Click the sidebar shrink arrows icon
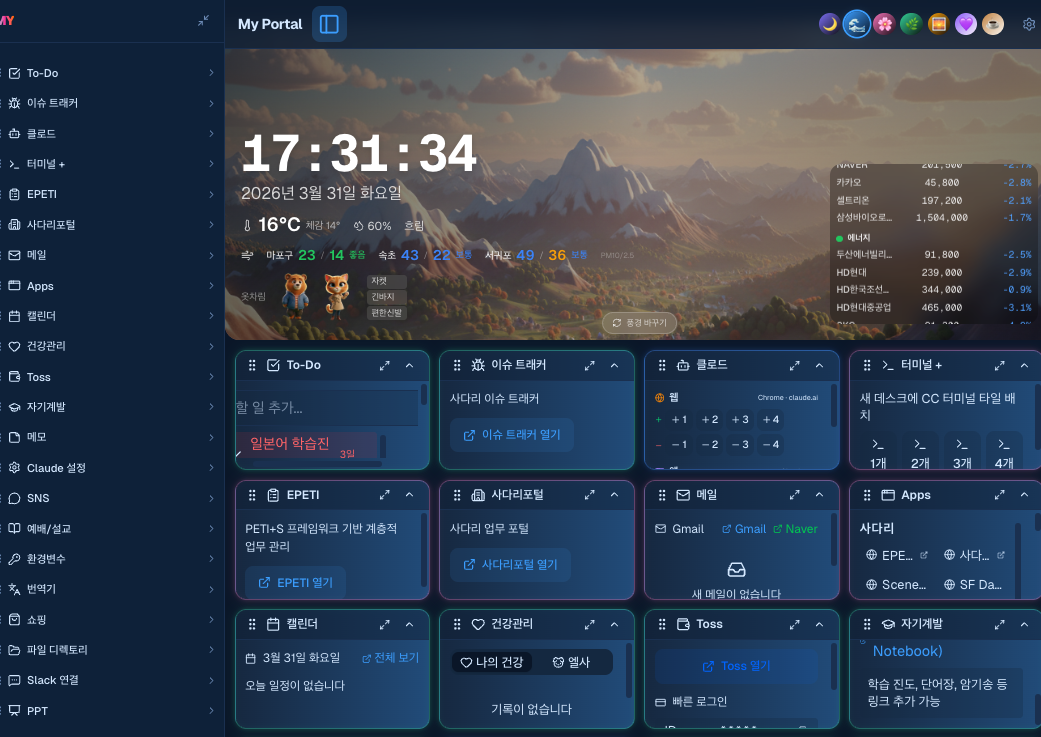 coord(204,20)
